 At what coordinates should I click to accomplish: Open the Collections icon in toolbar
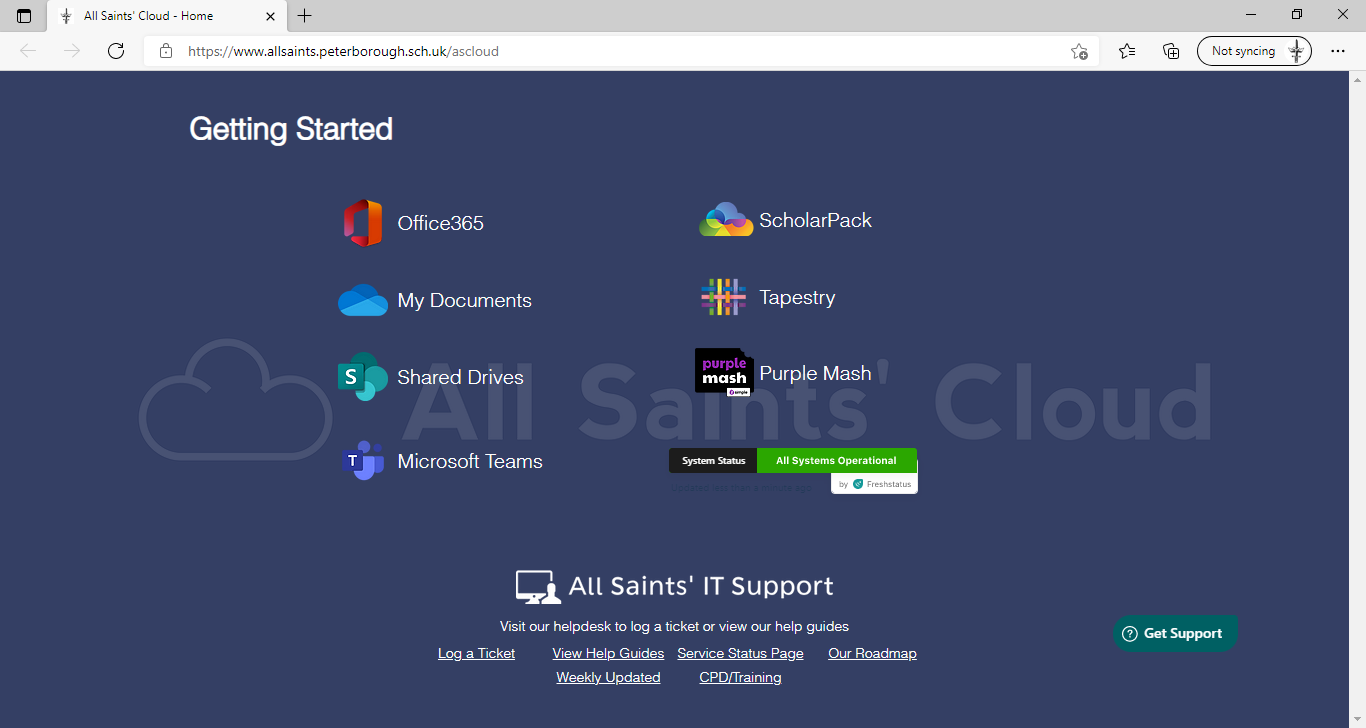coord(1171,51)
